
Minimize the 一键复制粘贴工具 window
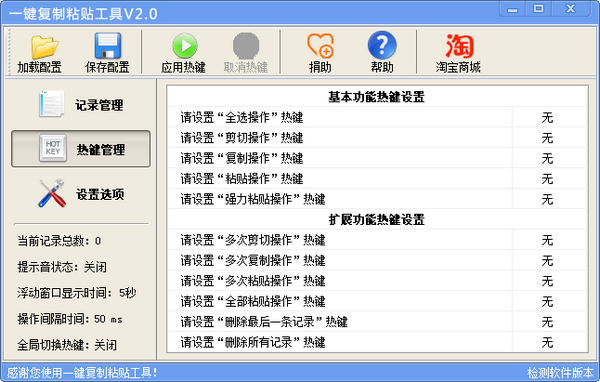click(x=513, y=9)
